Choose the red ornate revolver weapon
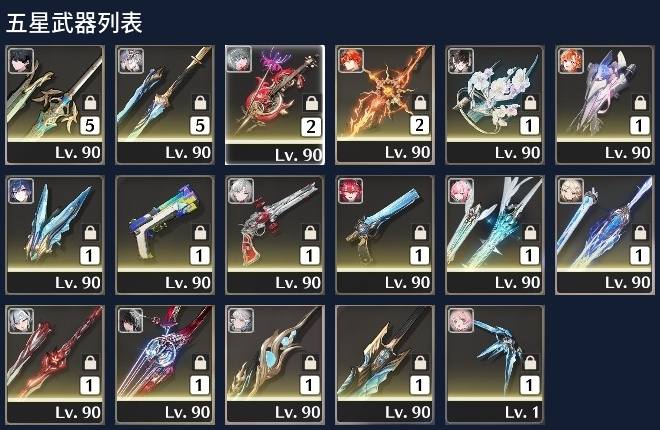 [275, 235]
